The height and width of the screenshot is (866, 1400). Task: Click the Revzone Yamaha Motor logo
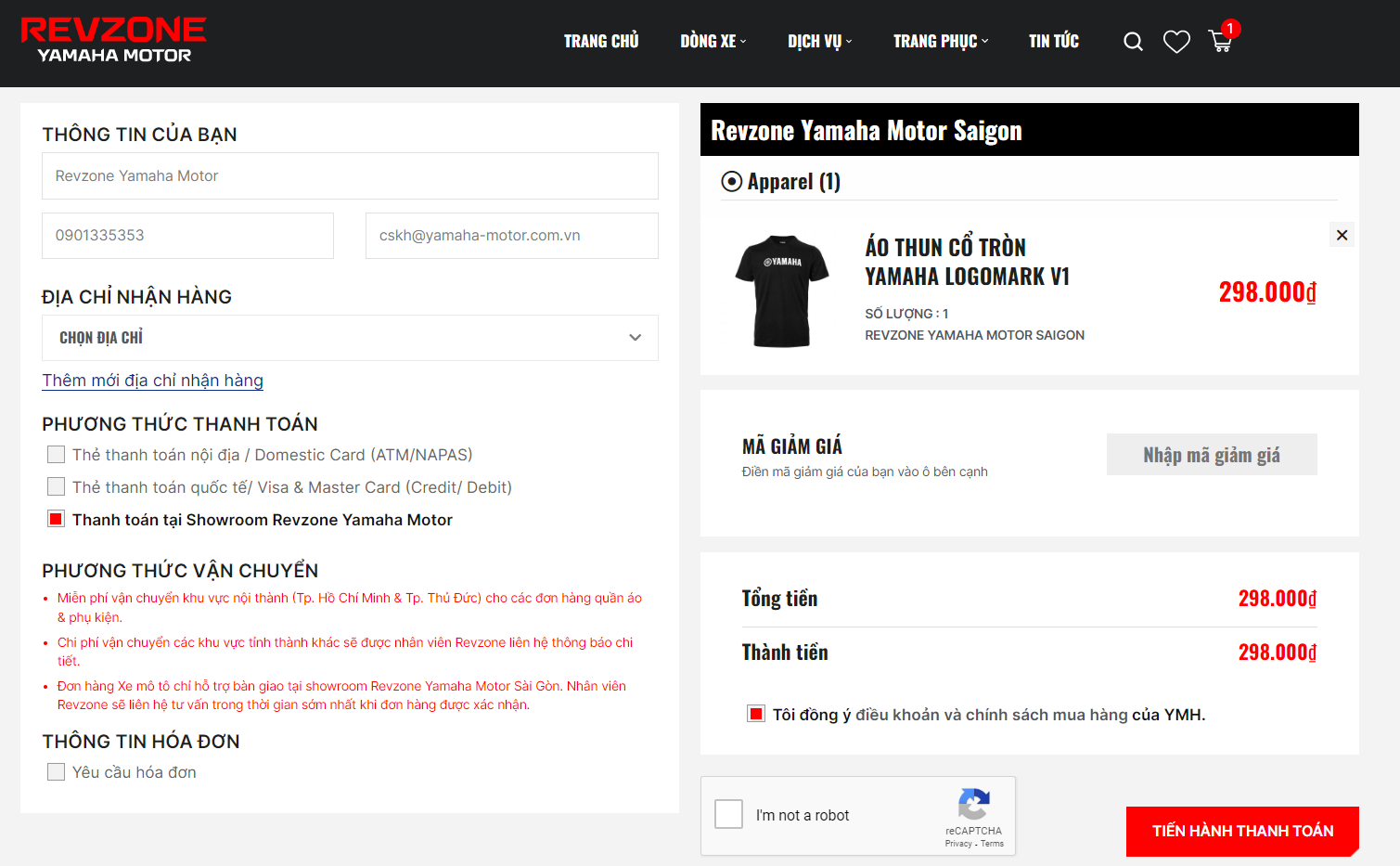pos(113,41)
